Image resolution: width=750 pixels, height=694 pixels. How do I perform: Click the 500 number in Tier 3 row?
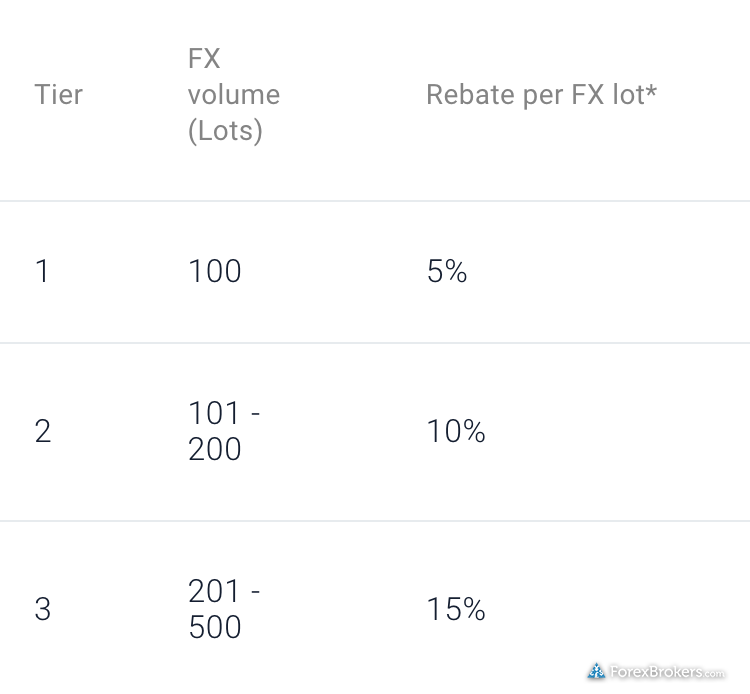click(x=215, y=627)
